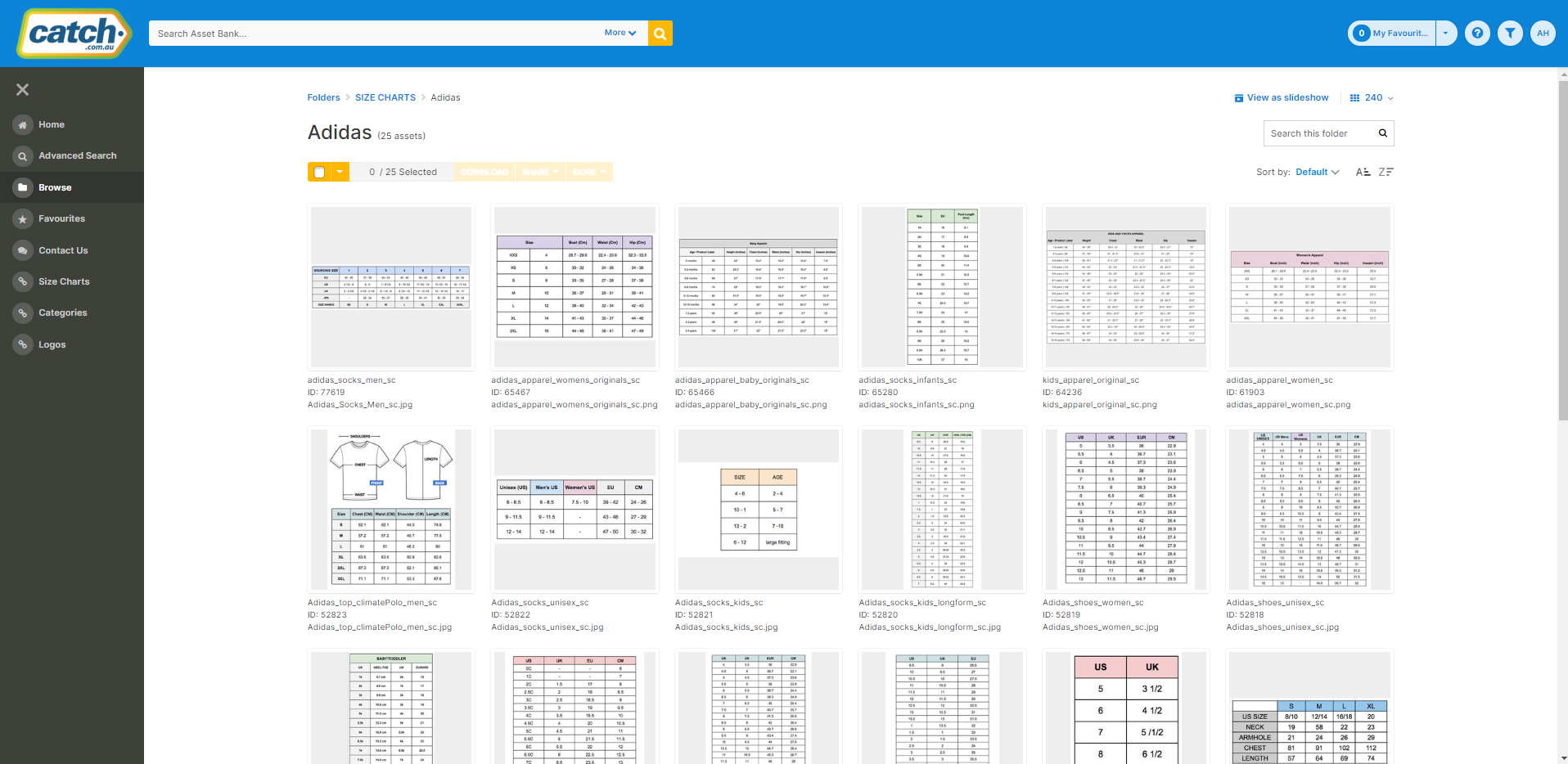This screenshot has height=764, width=1568.
Task: Click the grid view icon beside 240
Action: (x=1354, y=98)
